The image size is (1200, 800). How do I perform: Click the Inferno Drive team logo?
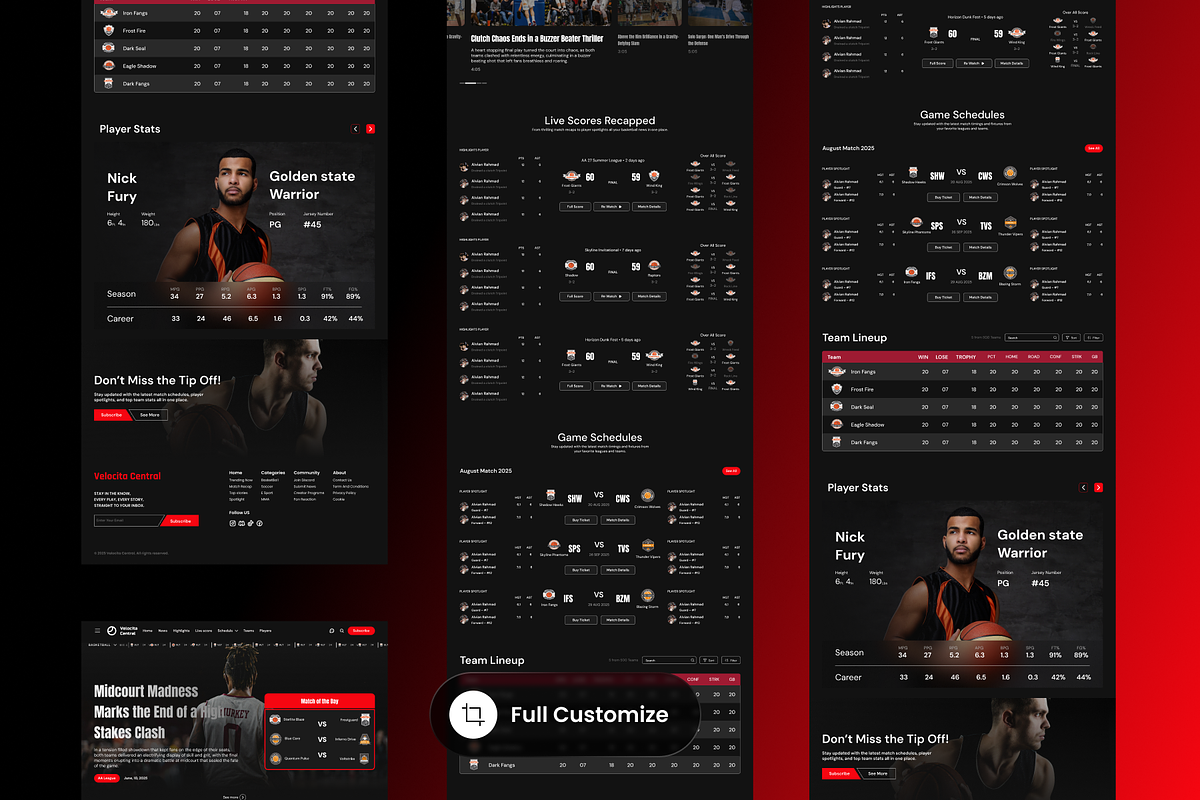365,739
